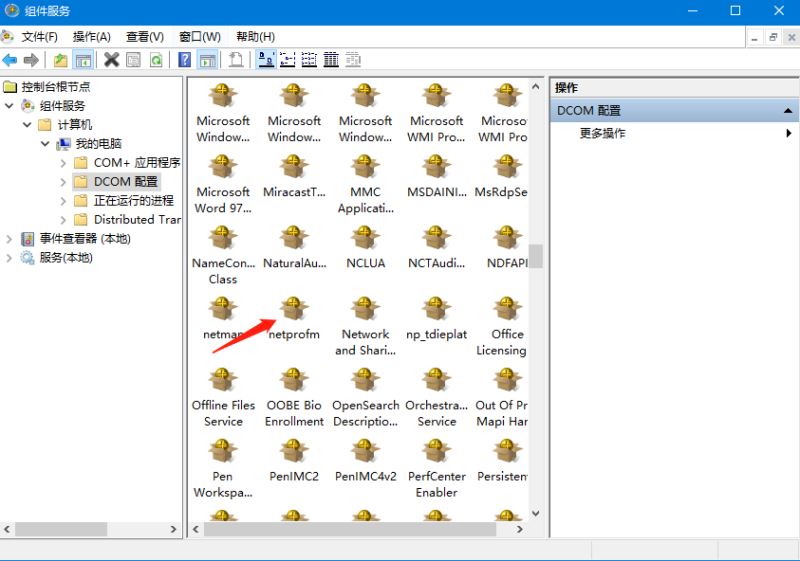Toggle the Action pane toolbar icon
This screenshot has height=561, width=800.
pos(207,60)
